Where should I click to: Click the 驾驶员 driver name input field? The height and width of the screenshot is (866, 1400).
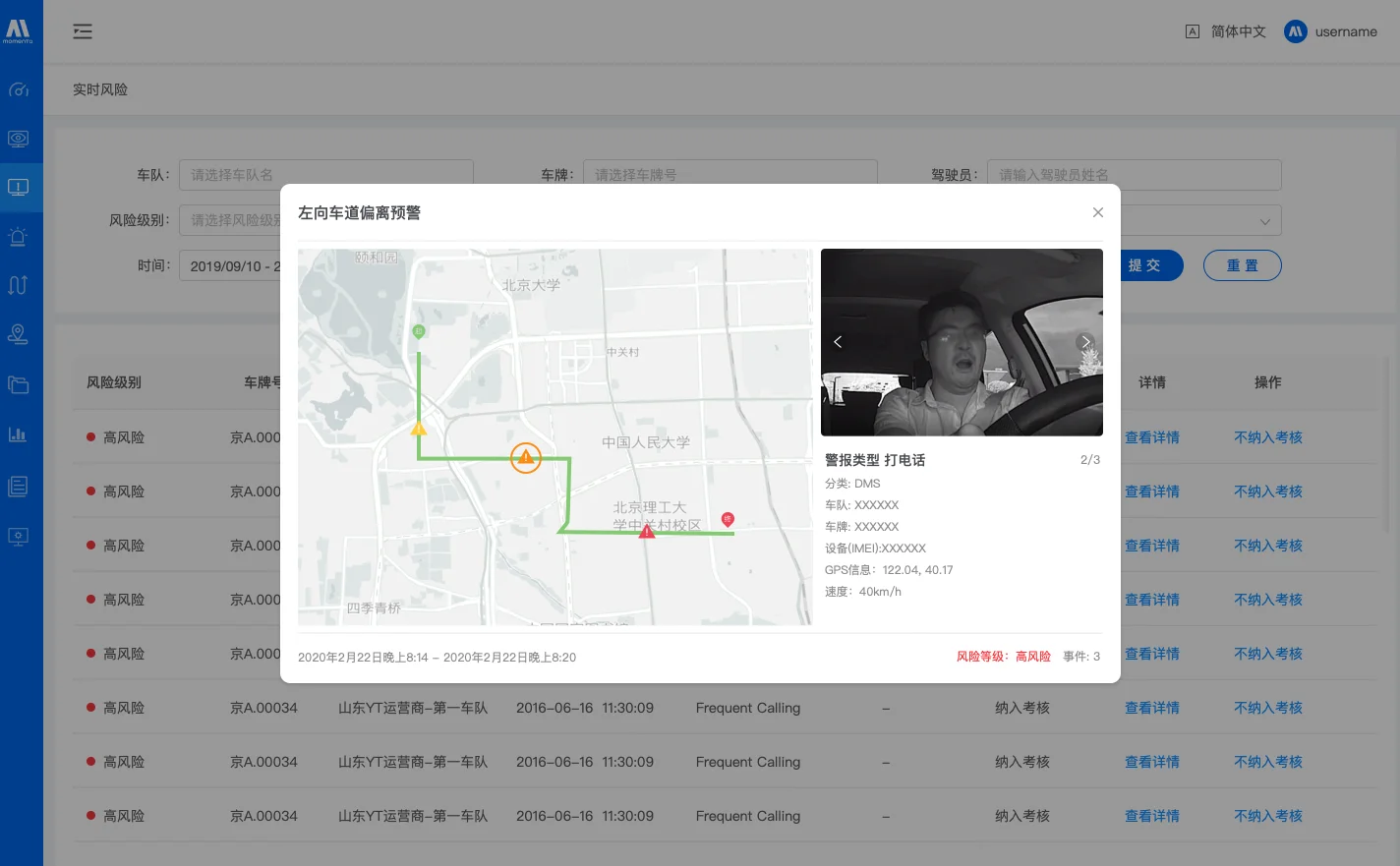(1133, 174)
